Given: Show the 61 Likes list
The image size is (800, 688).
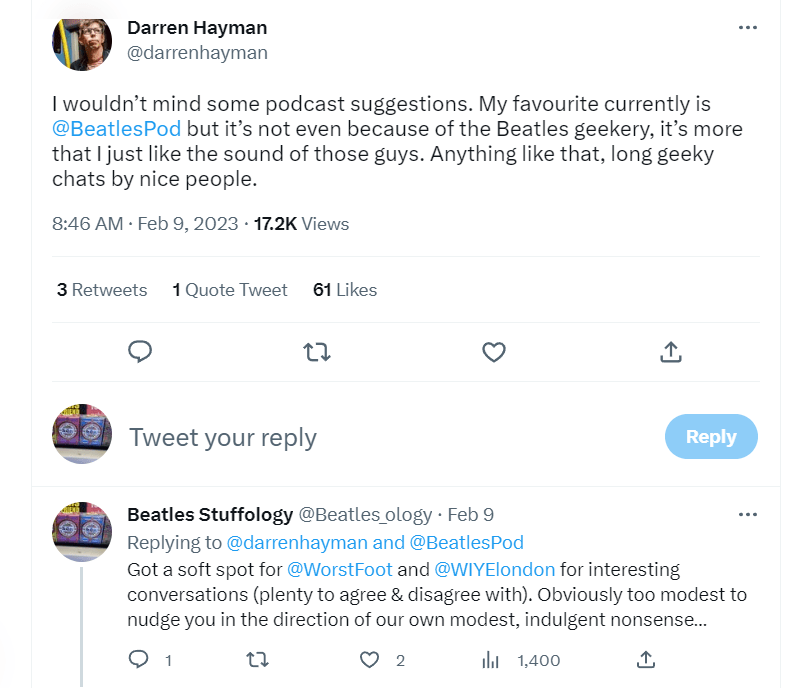Looking at the screenshot, I should pos(345,290).
